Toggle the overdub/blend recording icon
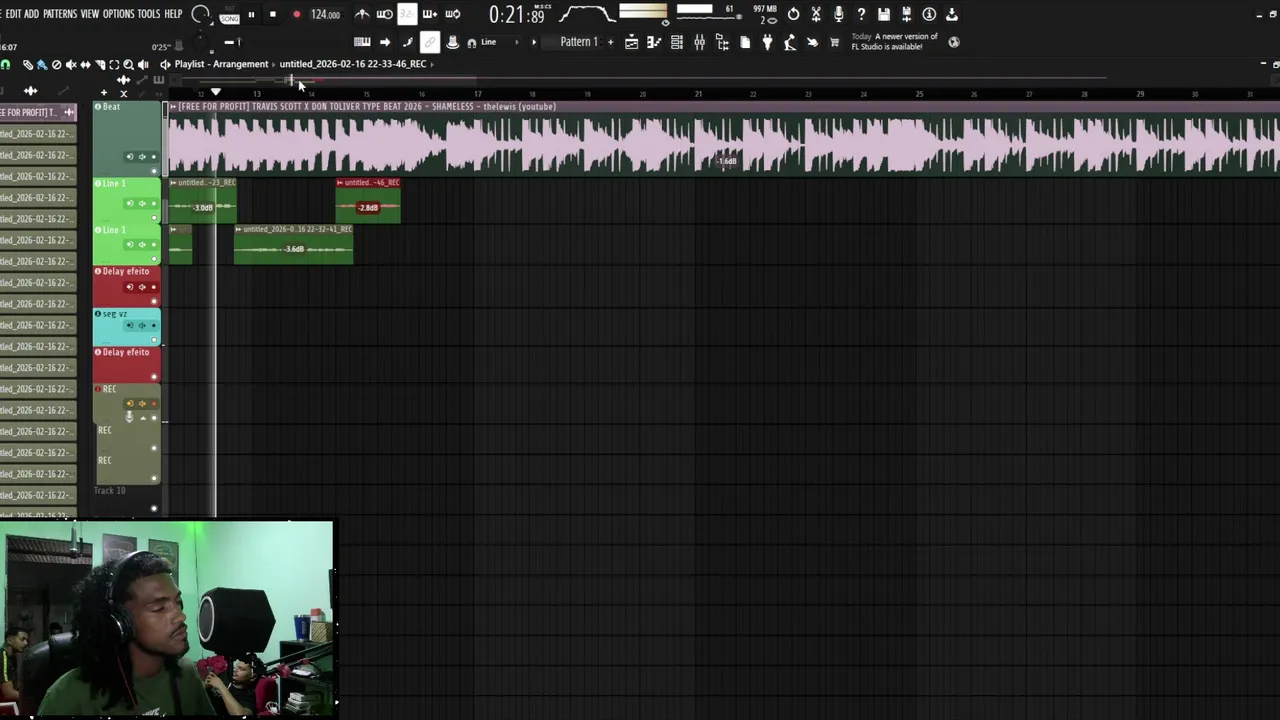The height and width of the screenshot is (720, 1280). pyautogui.click(x=430, y=14)
